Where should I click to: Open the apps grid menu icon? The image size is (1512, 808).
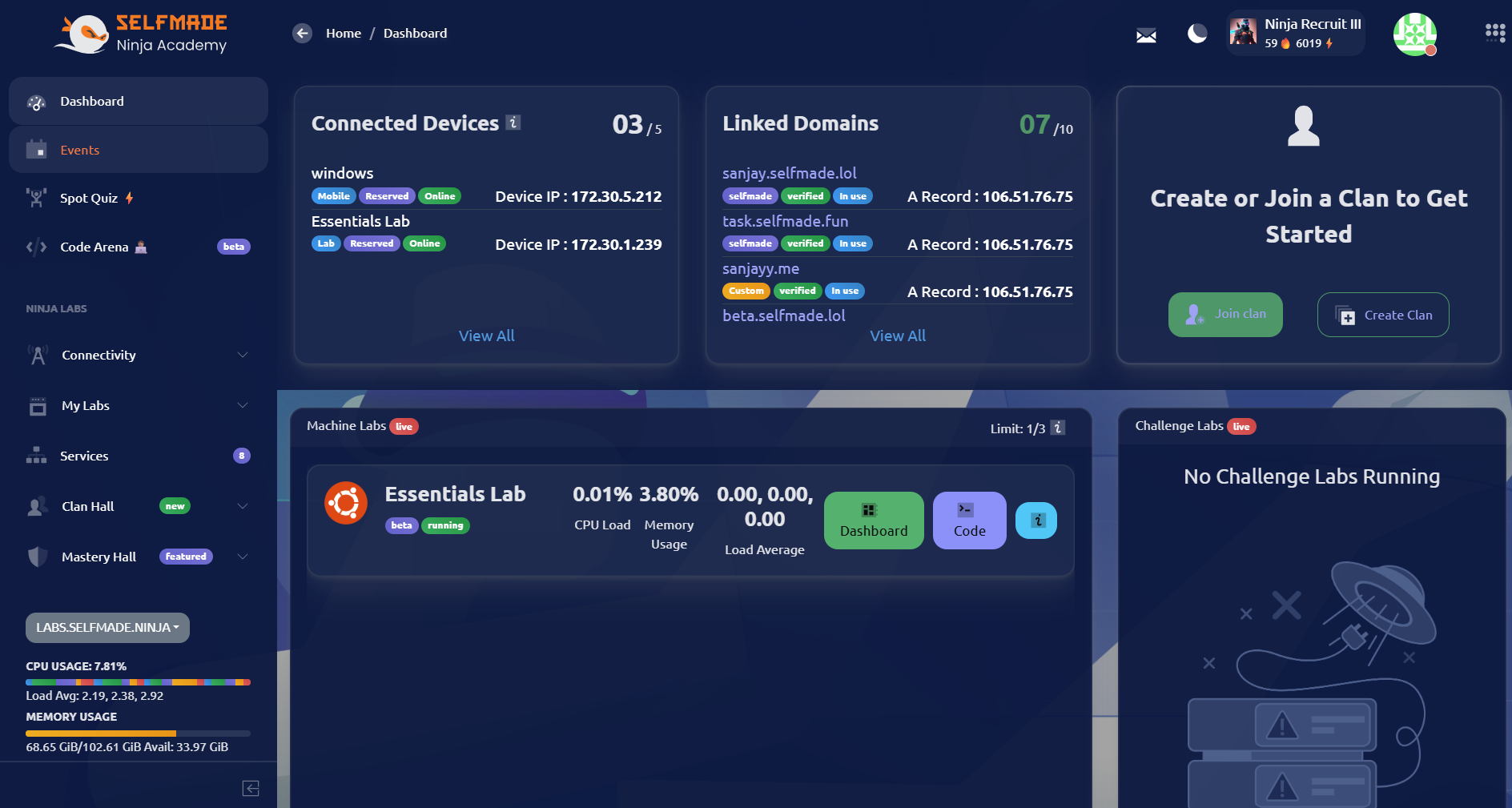click(x=1494, y=33)
